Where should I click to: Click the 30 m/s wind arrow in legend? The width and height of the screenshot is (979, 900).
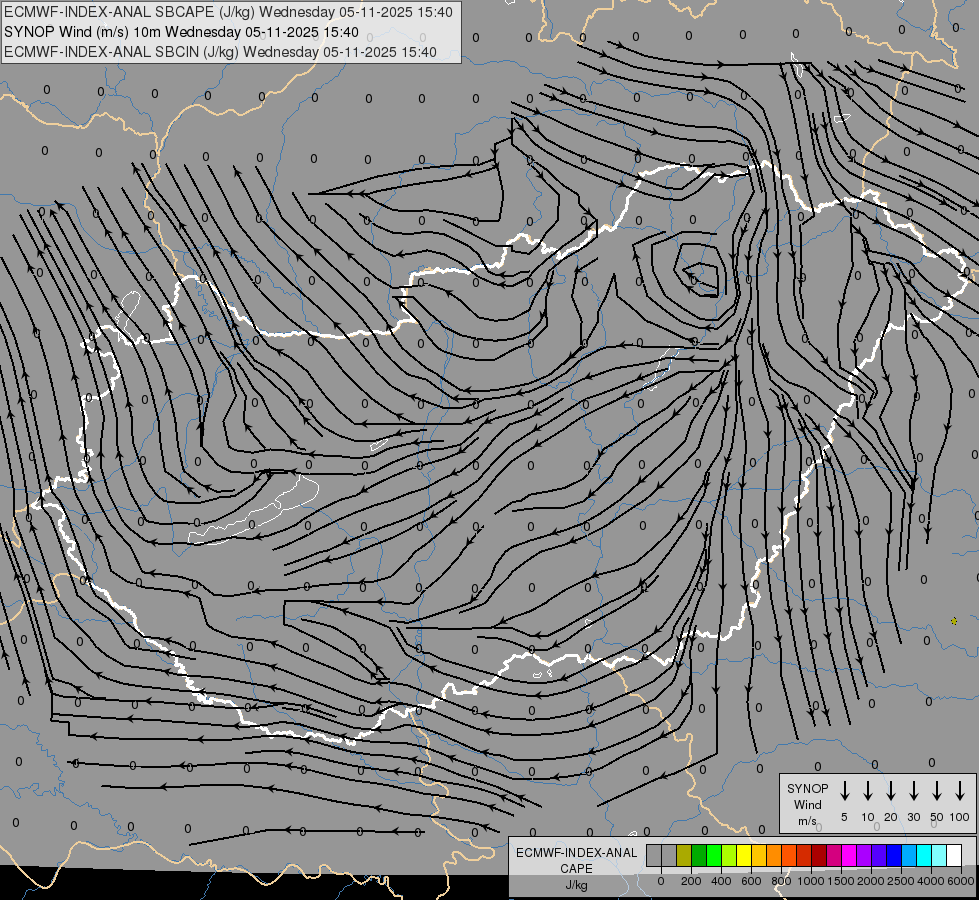(913, 791)
